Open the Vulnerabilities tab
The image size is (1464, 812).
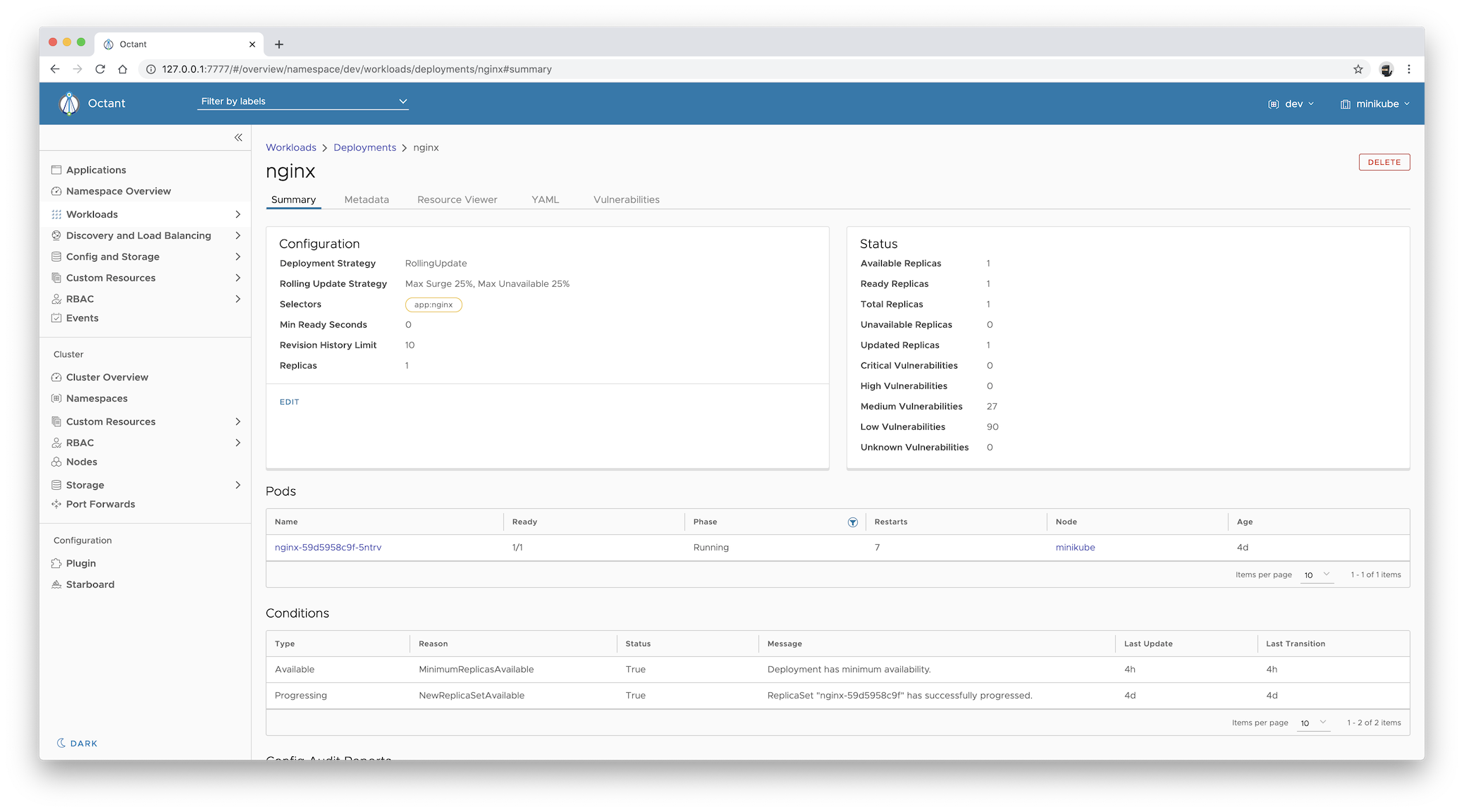pyautogui.click(x=626, y=199)
